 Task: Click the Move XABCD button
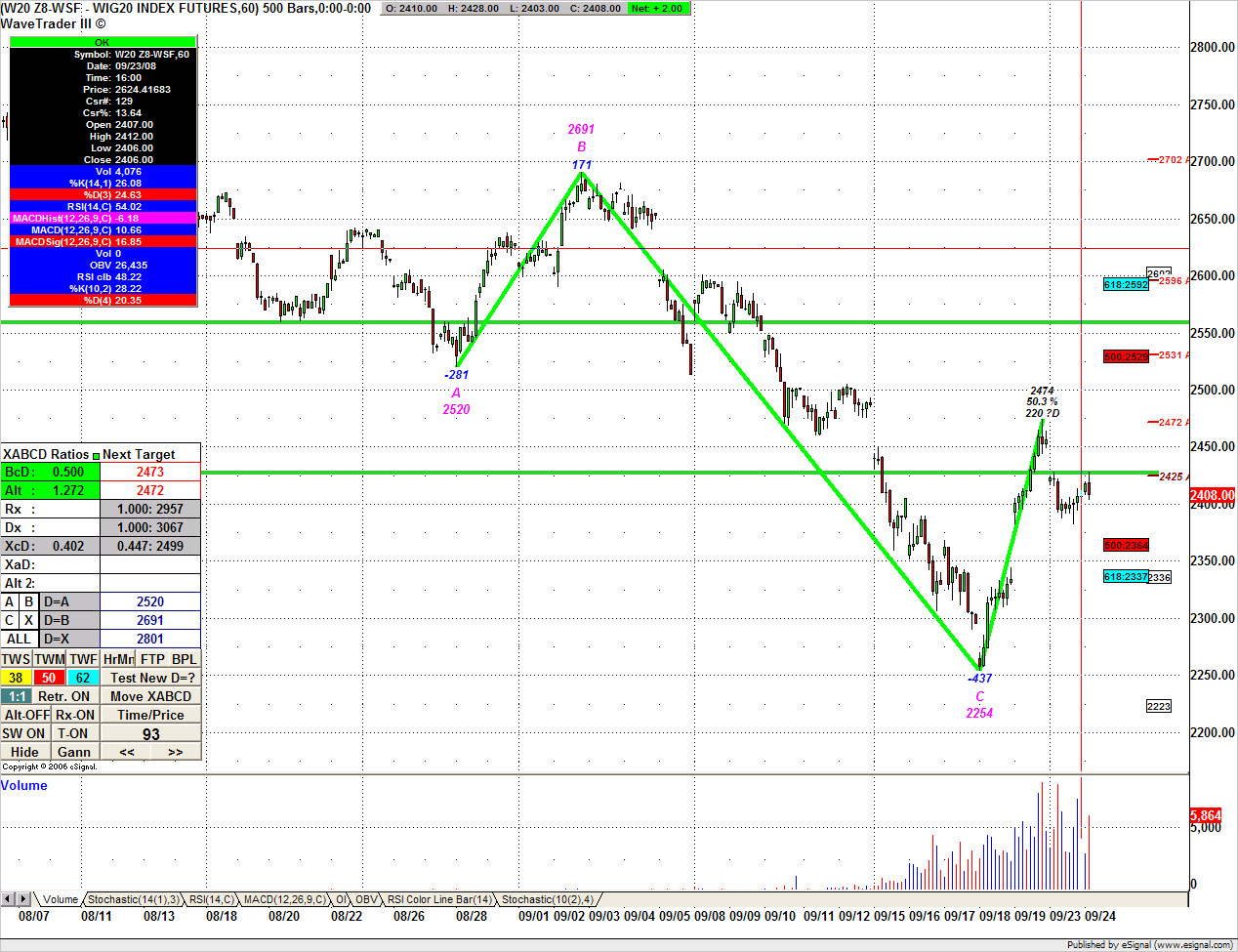[x=151, y=696]
